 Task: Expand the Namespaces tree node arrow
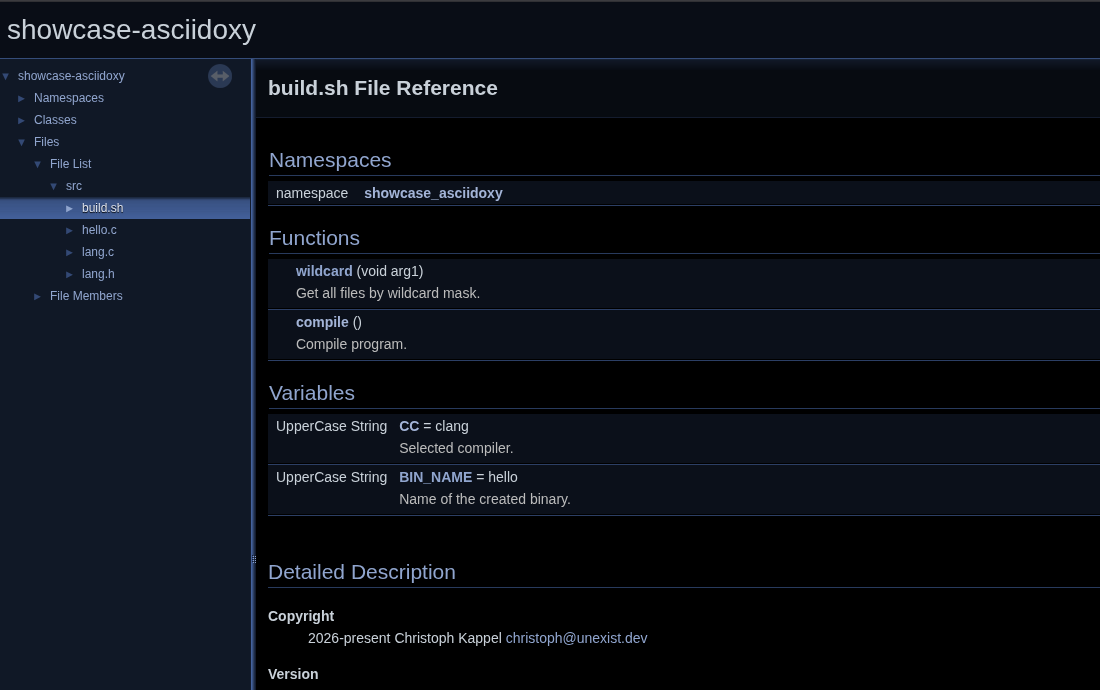click(22, 98)
